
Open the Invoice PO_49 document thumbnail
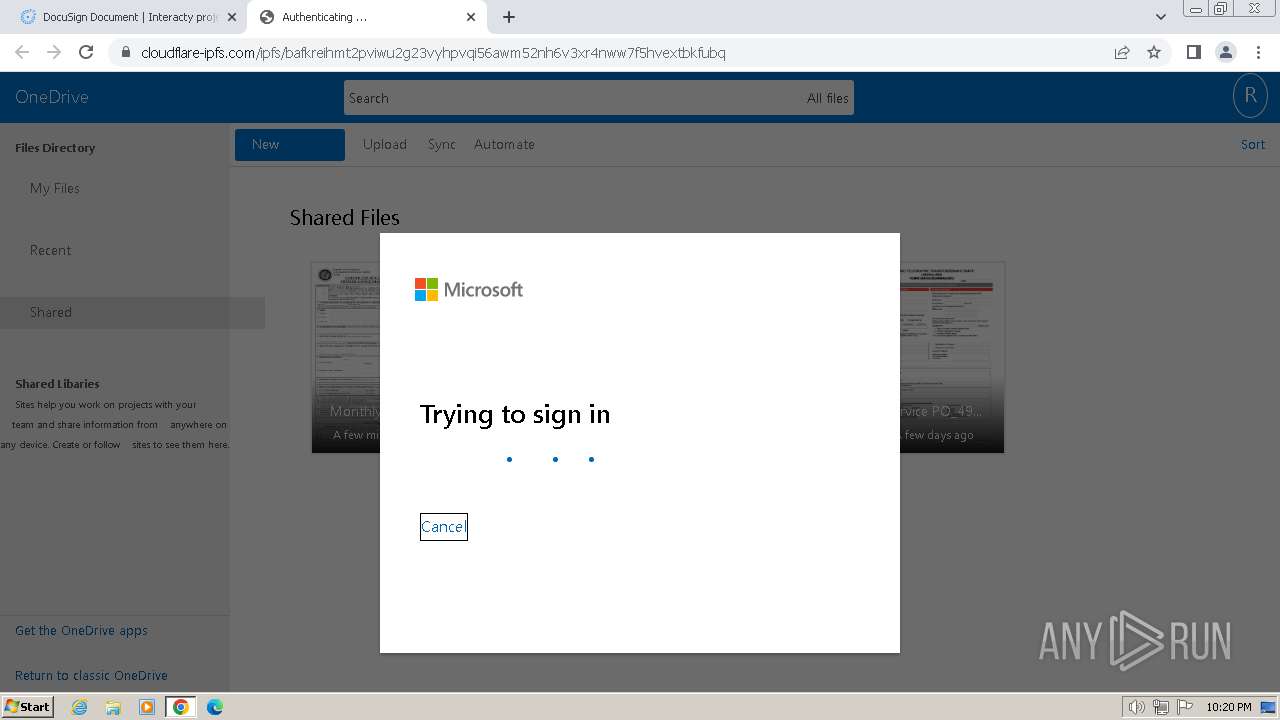[952, 357]
